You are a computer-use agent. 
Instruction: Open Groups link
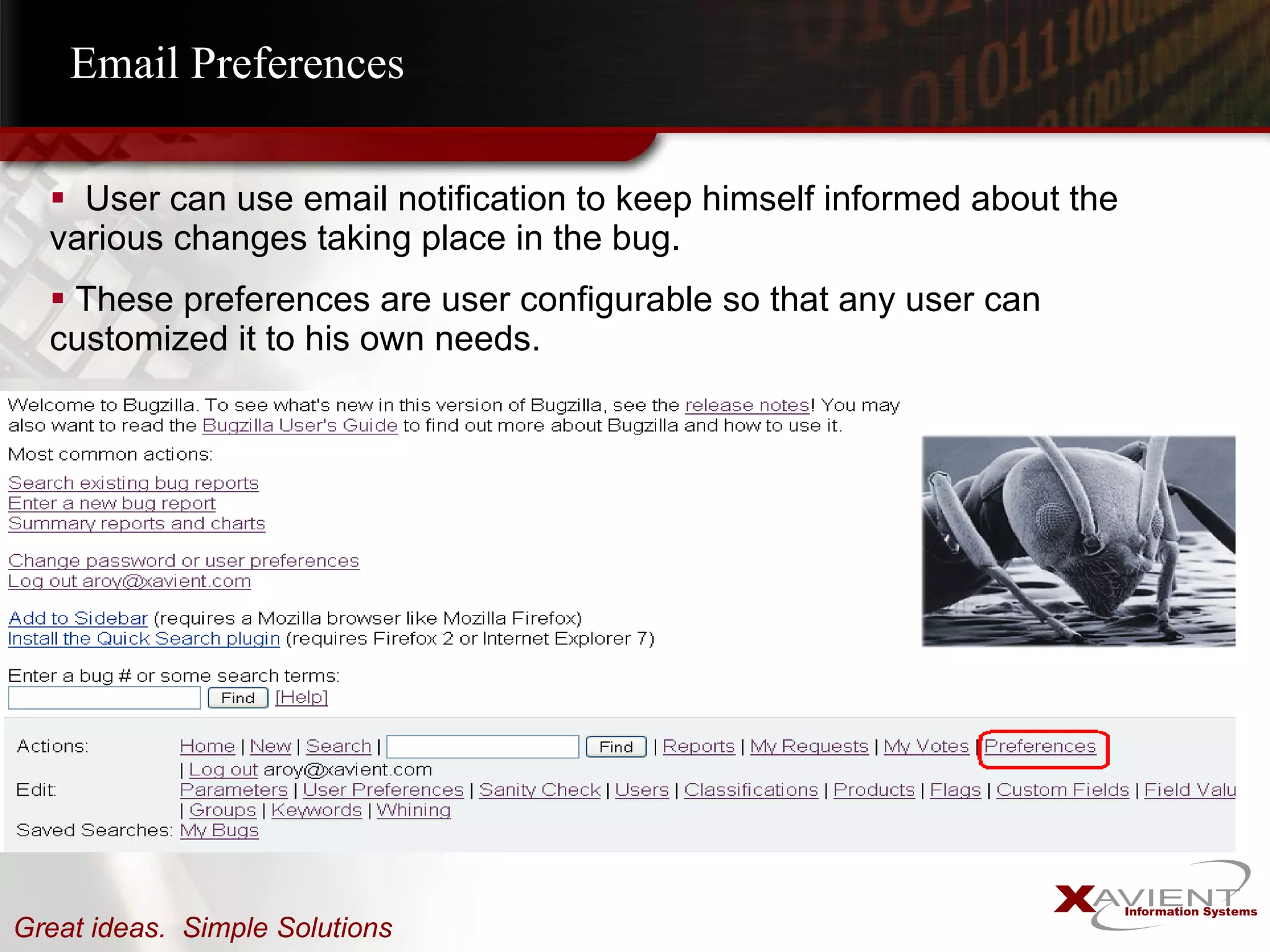coord(222,811)
